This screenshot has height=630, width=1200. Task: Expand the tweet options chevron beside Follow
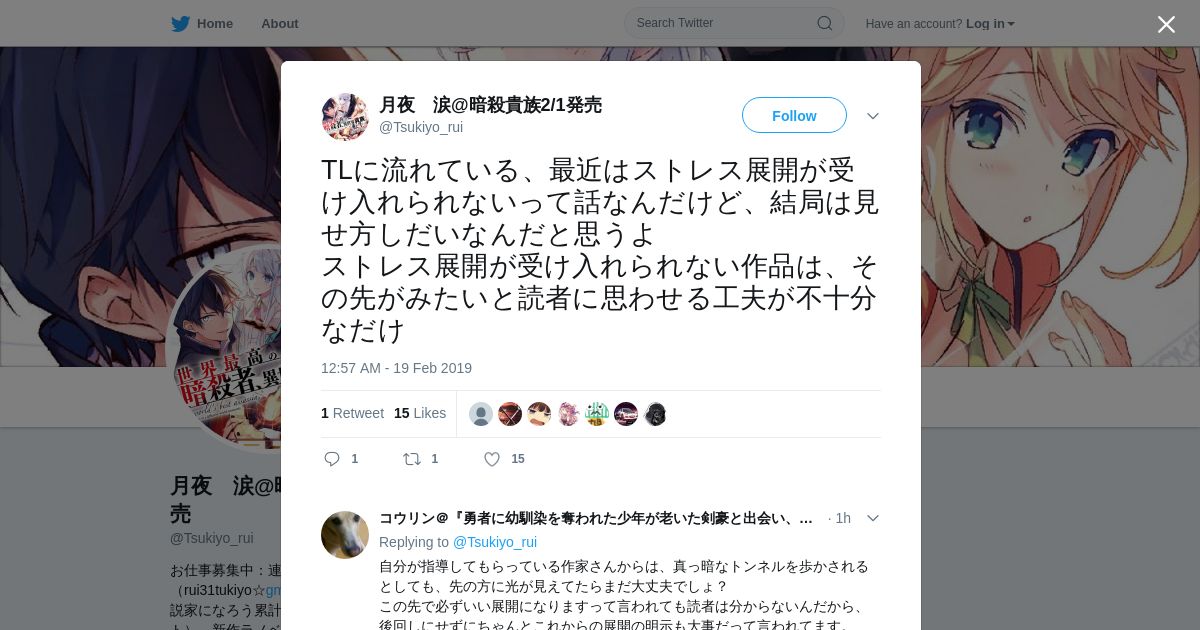873,116
